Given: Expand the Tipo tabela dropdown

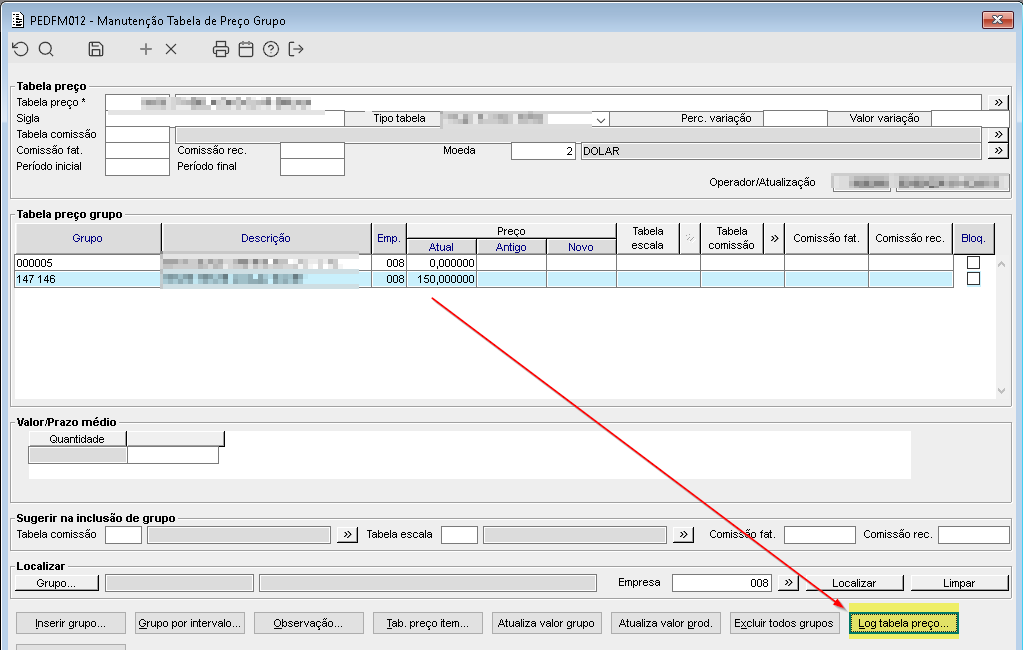Looking at the screenshot, I should [x=601, y=119].
